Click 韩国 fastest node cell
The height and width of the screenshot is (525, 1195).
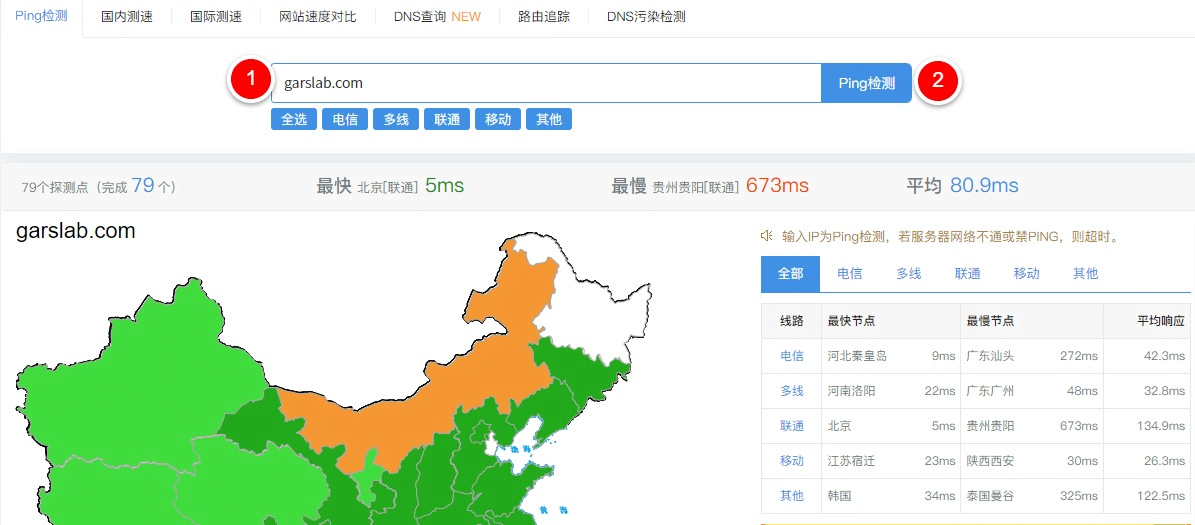pos(839,496)
